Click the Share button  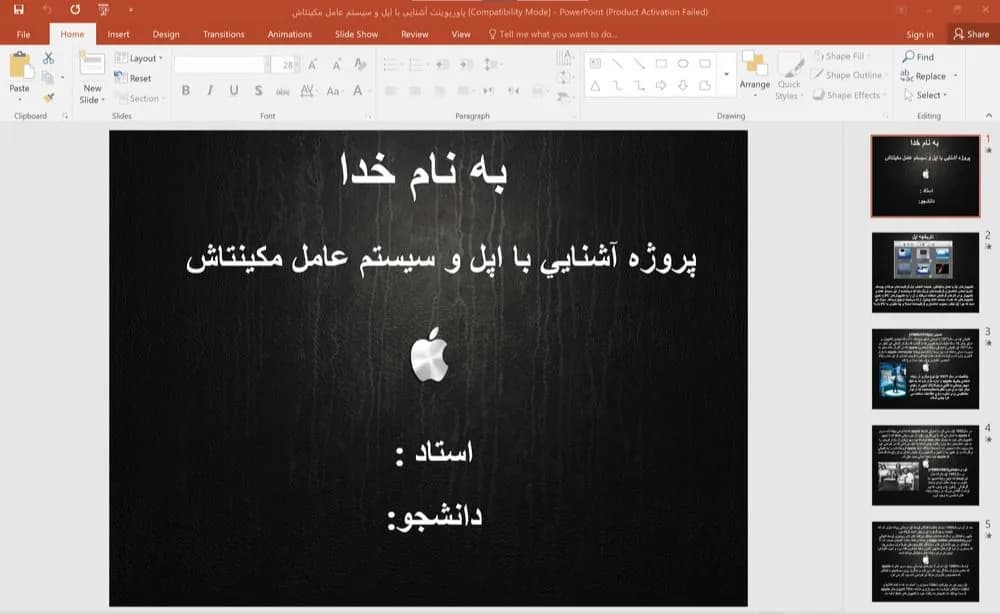[971, 34]
